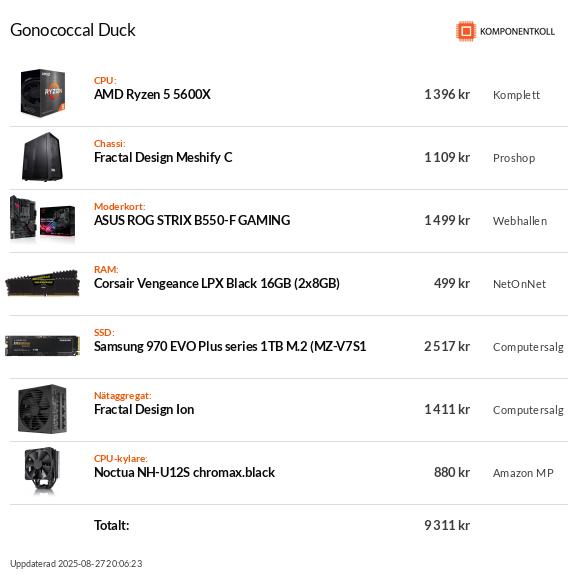Open the Noctua NH-U12S chromax.black listing
The height and width of the screenshot is (577, 577).
coord(184,472)
